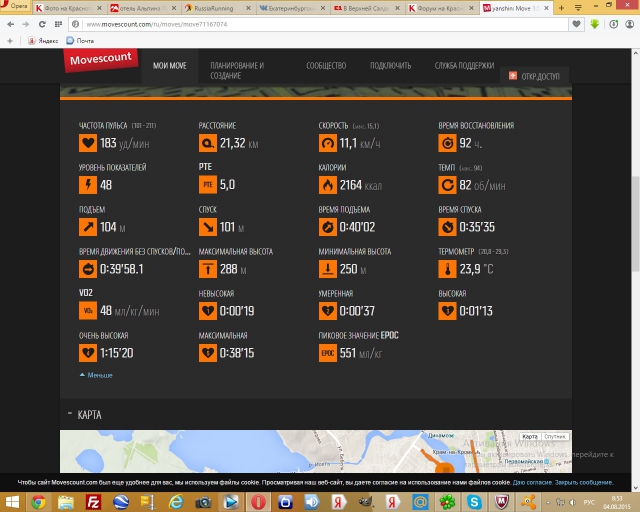Switch to the Фото на Красног browser tab
640x512 pixels.
pyautogui.click(x=67, y=8)
